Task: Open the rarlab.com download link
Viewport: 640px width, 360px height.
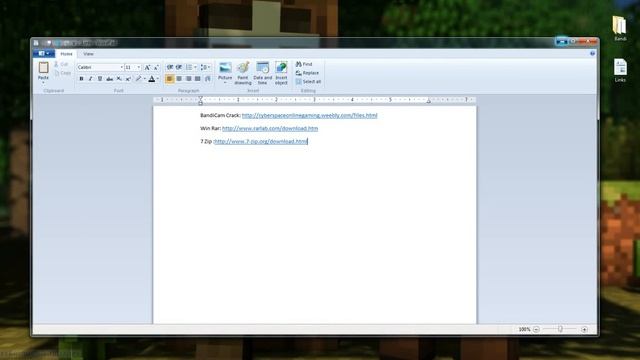Action: [270, 129]
